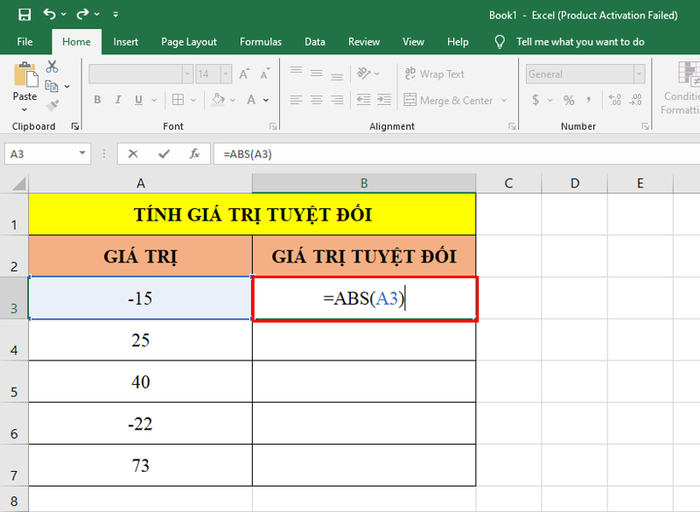The image size is (700, 512).
Task: Toggle Bold formatting
Action: point(97,100)
